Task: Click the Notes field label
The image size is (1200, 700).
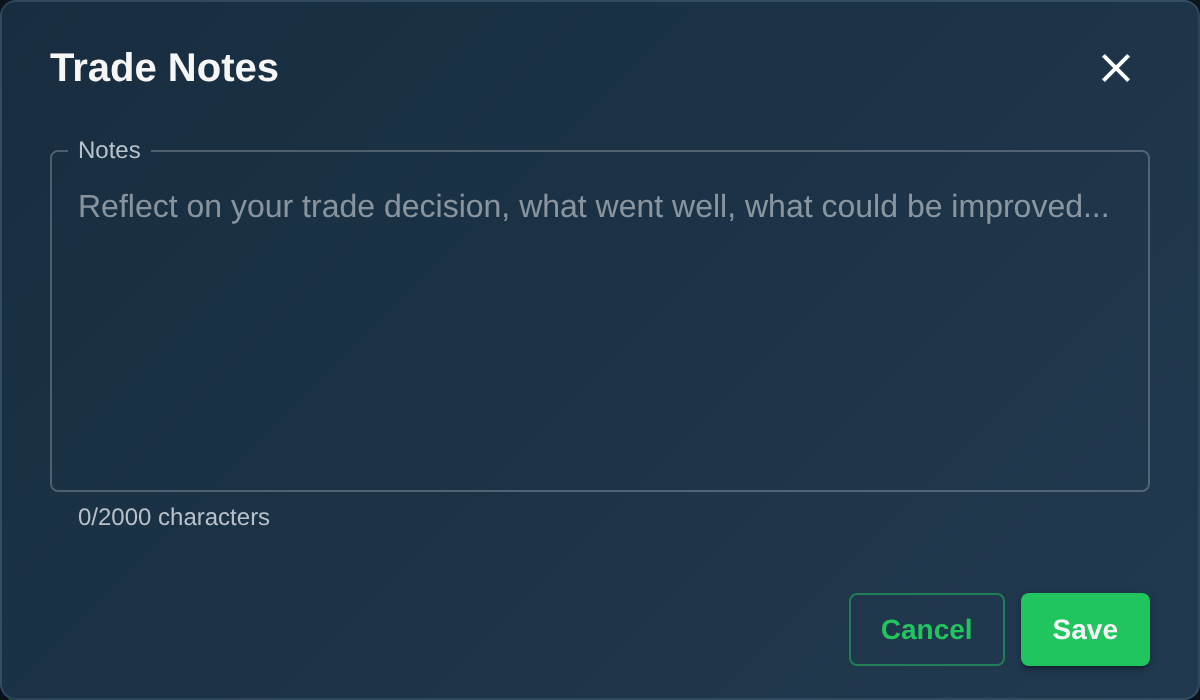Action: point(109,150)
